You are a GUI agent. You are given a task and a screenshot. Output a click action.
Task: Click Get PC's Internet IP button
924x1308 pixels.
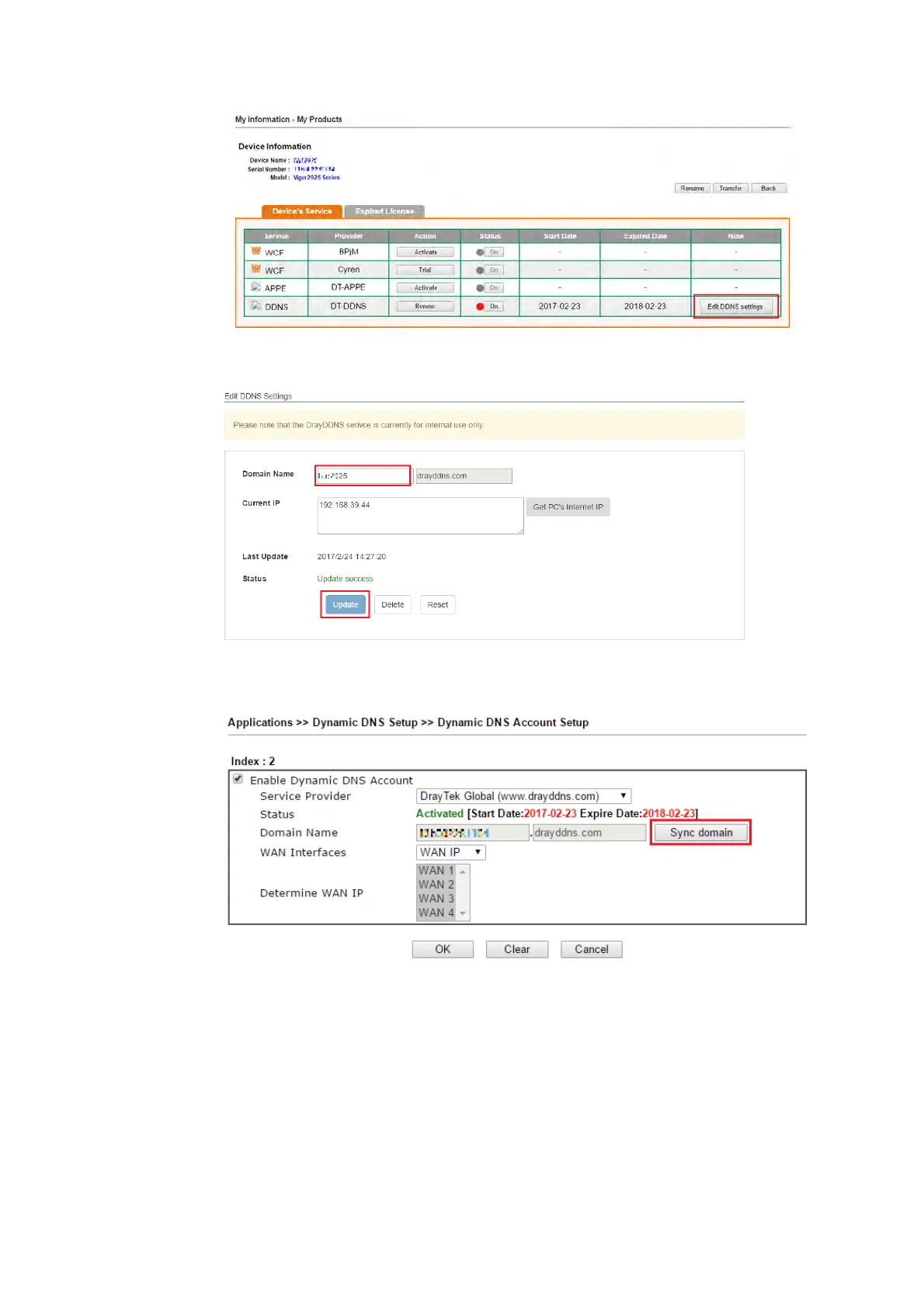point(568,507)
